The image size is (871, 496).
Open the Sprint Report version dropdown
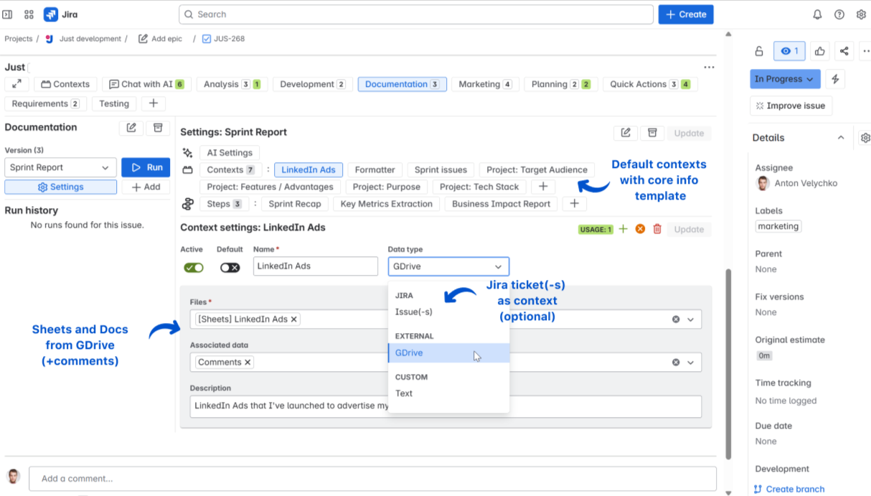point(60,167)
